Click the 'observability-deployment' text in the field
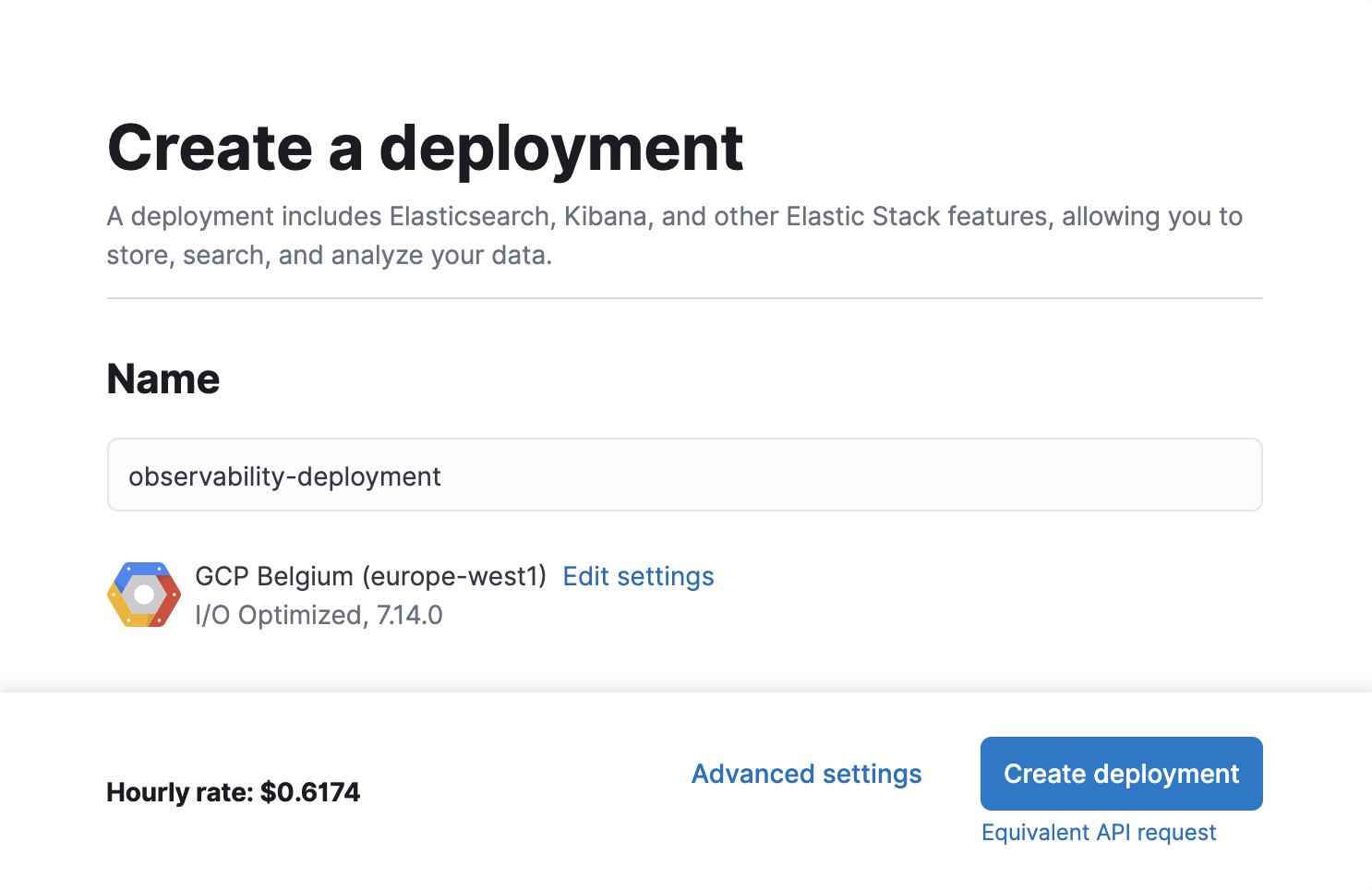The image size is (1372, 890). click(x=284, y=476)
